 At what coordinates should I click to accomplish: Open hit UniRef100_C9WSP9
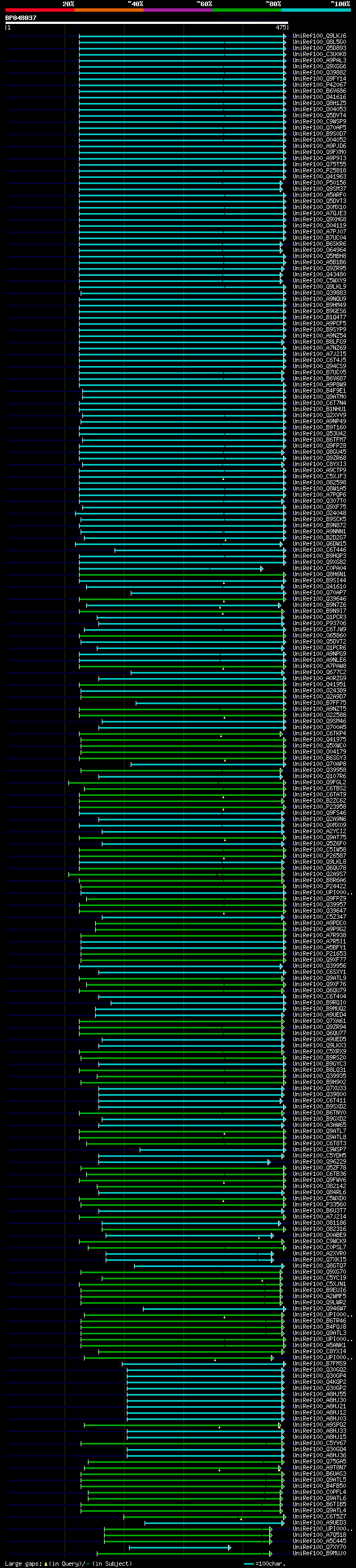point(319,122)
